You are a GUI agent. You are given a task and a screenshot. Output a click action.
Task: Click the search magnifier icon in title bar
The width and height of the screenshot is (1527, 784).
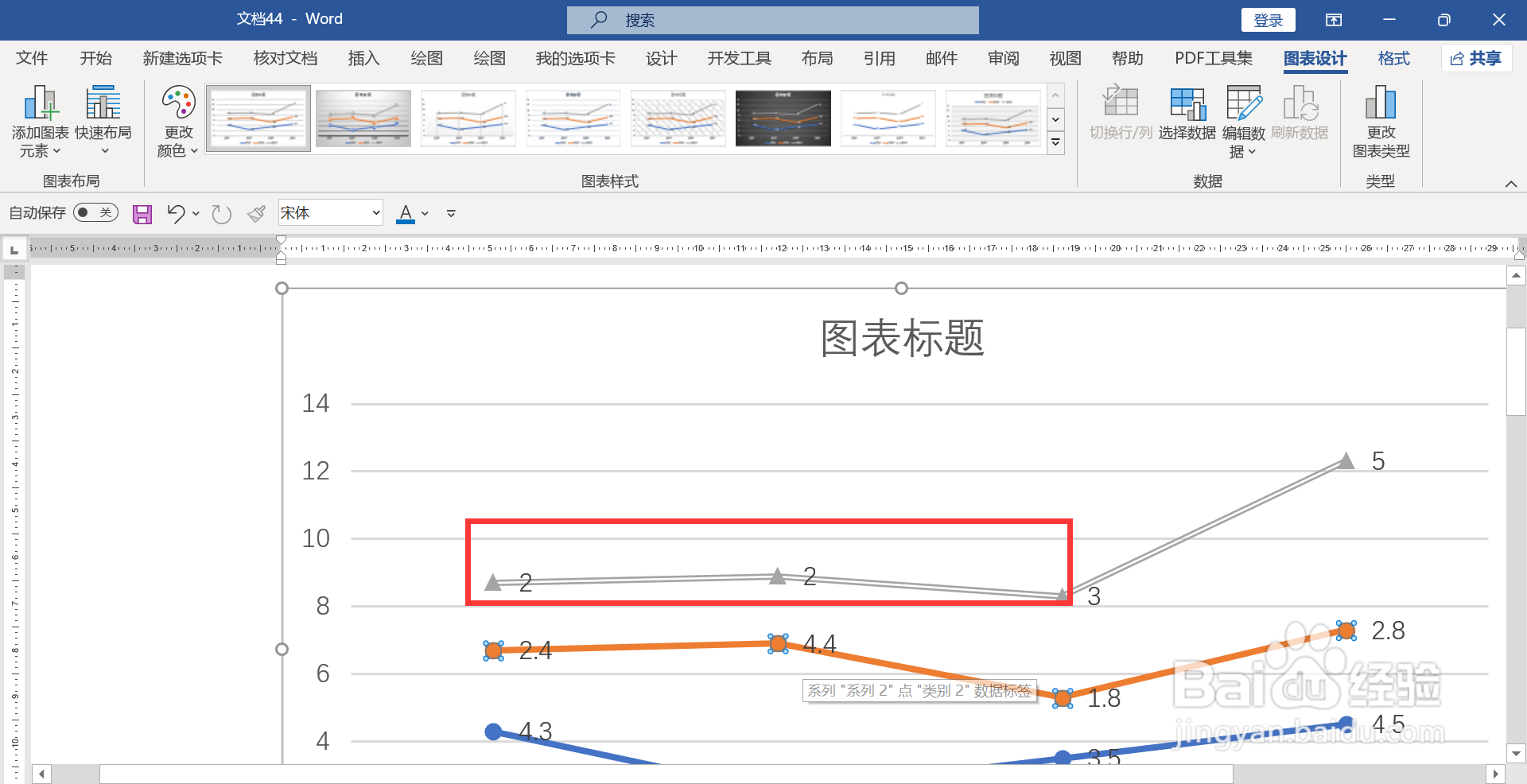point(600,20)
